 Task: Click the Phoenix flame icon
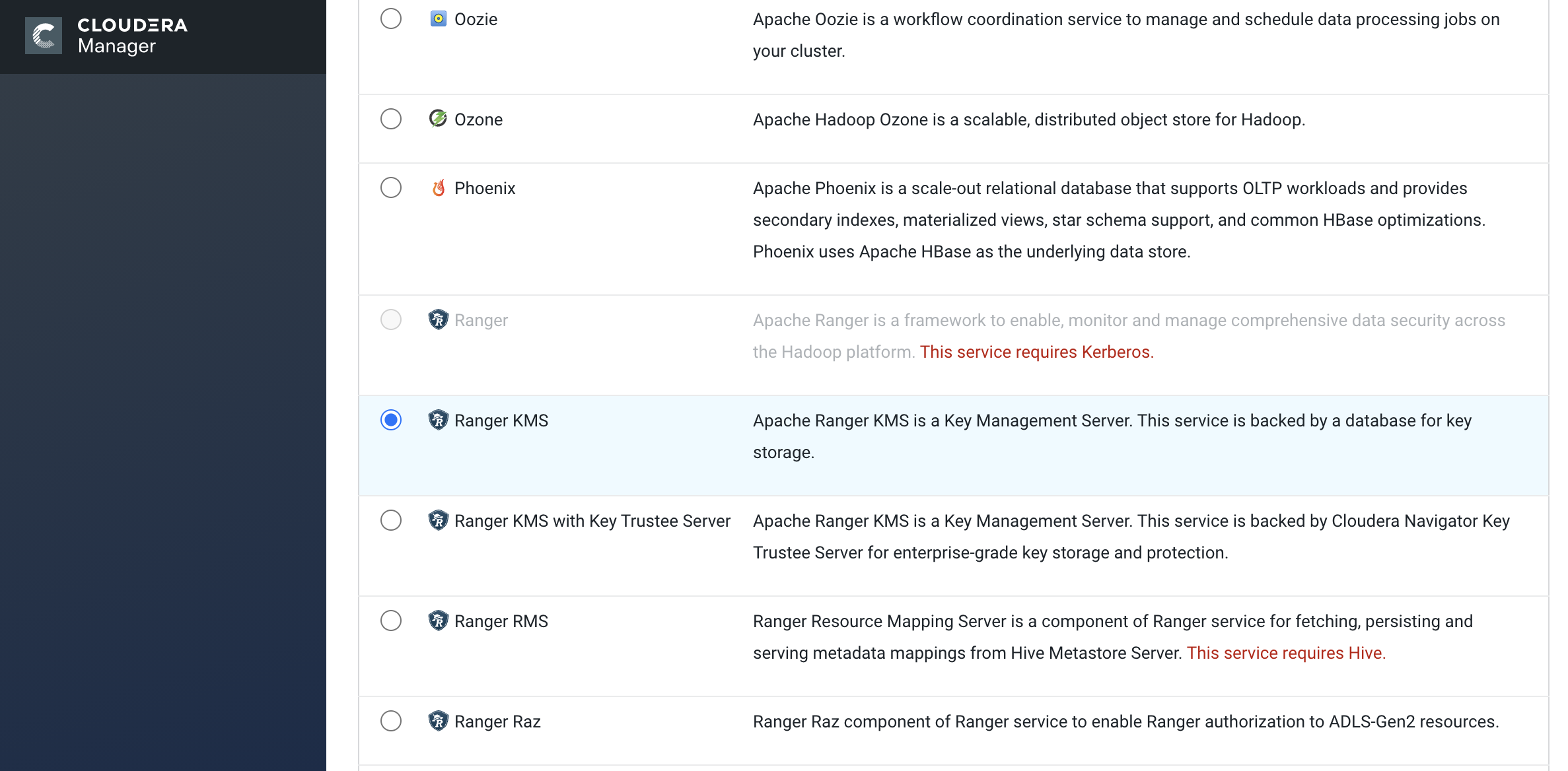point(438,188)
